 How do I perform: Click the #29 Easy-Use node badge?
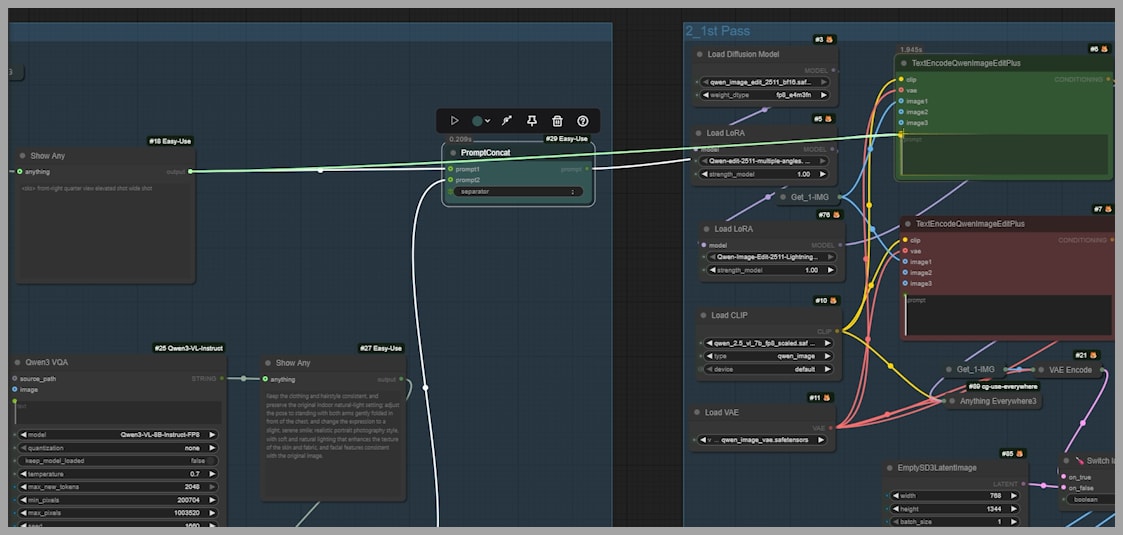[x=566, y=139]
